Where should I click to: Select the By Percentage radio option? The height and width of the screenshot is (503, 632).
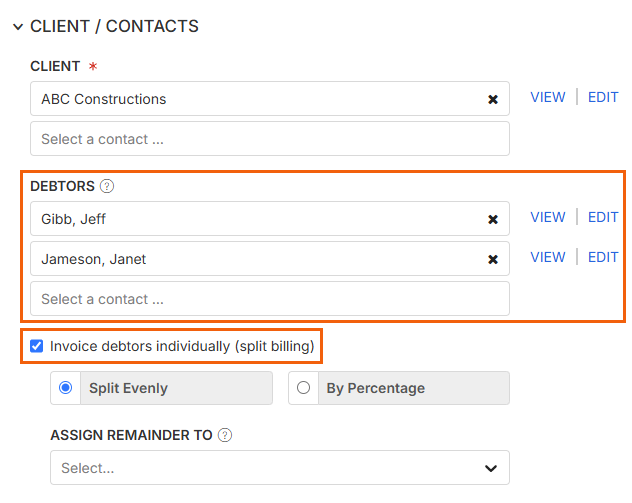pos(304,388)
